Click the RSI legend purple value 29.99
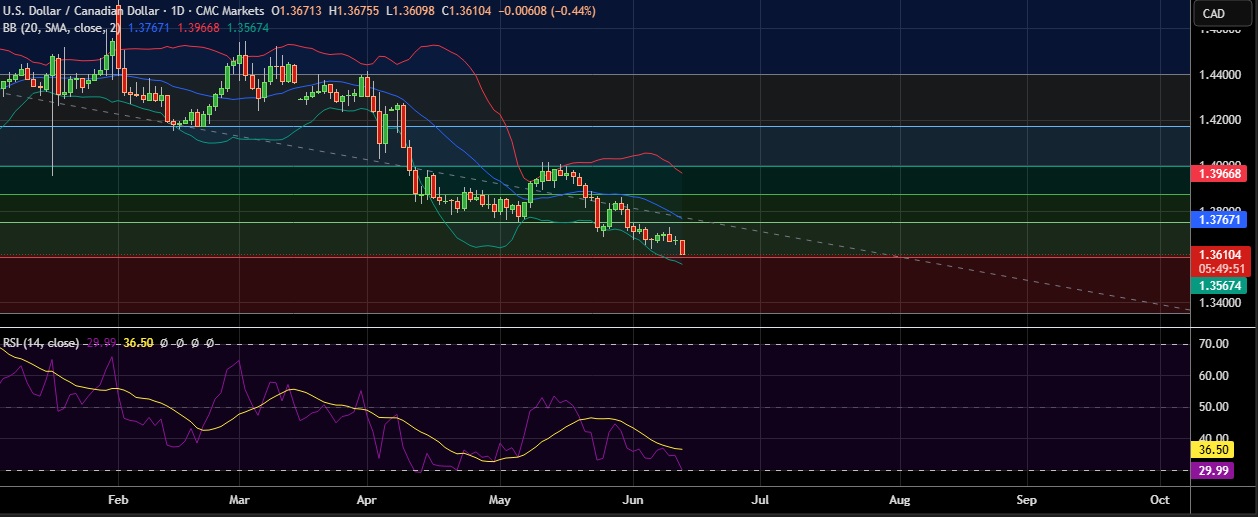1258x517 pixels. 101,343
